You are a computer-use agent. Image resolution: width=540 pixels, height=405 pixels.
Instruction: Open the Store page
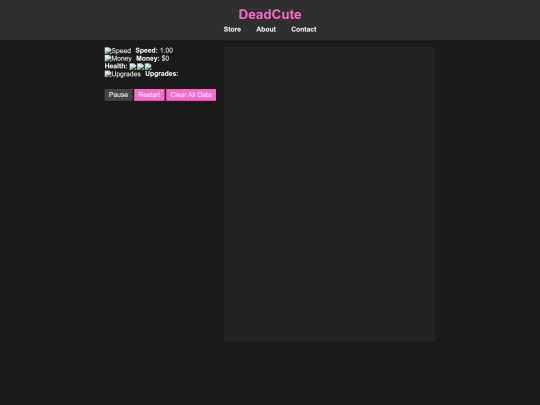tap(232, 30)
